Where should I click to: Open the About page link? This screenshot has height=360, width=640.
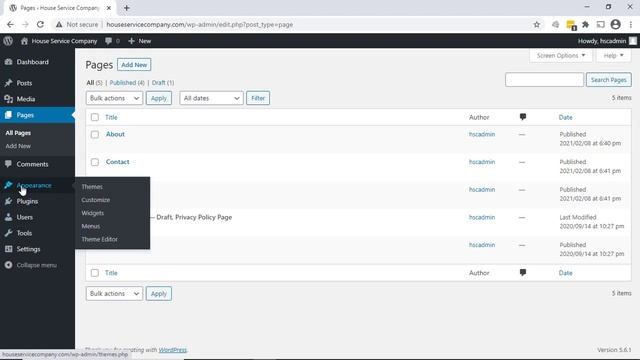pyautogui.click(x=115, y=134)
